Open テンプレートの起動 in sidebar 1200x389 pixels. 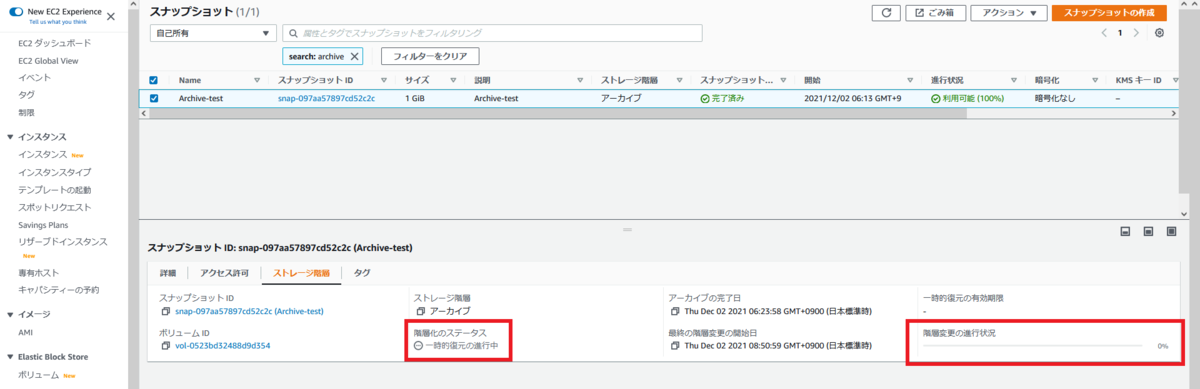coord(54,190)
